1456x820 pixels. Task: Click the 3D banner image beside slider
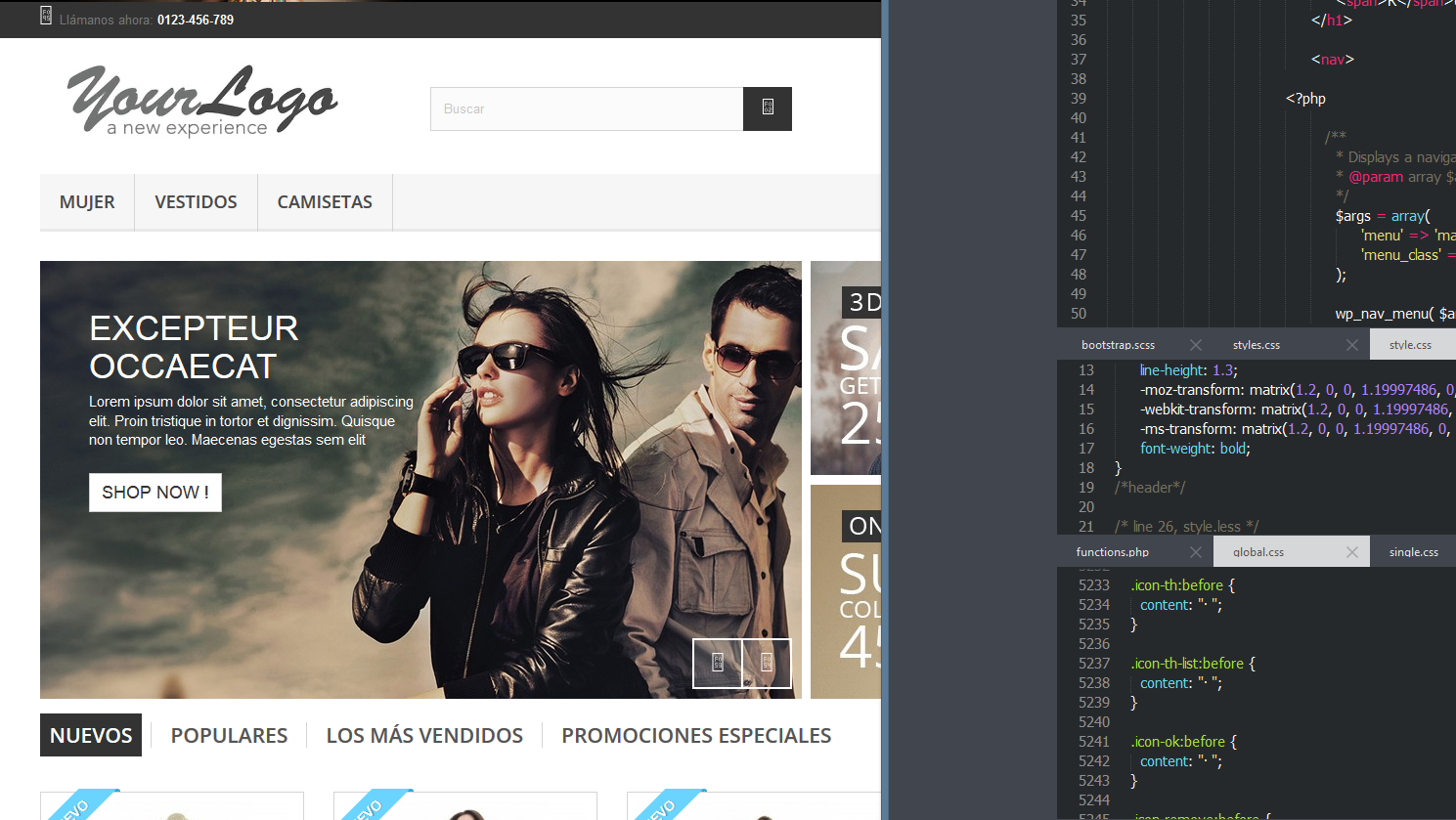click(846, 367)
